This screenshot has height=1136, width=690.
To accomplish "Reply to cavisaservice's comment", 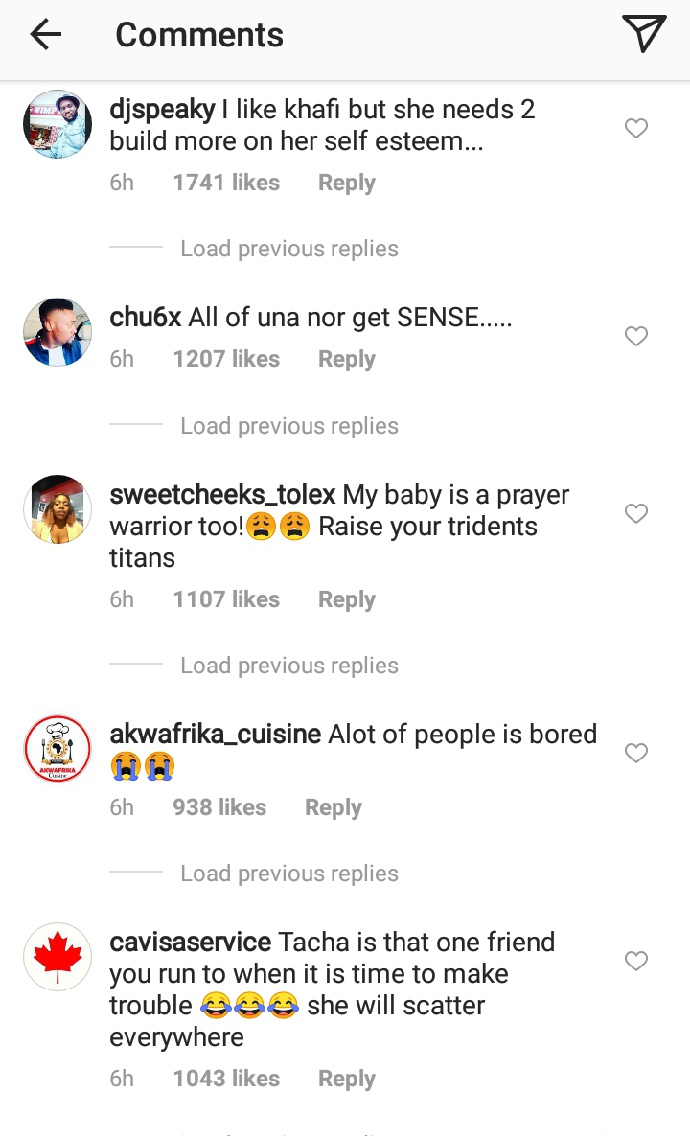I will coord(346,1079).
